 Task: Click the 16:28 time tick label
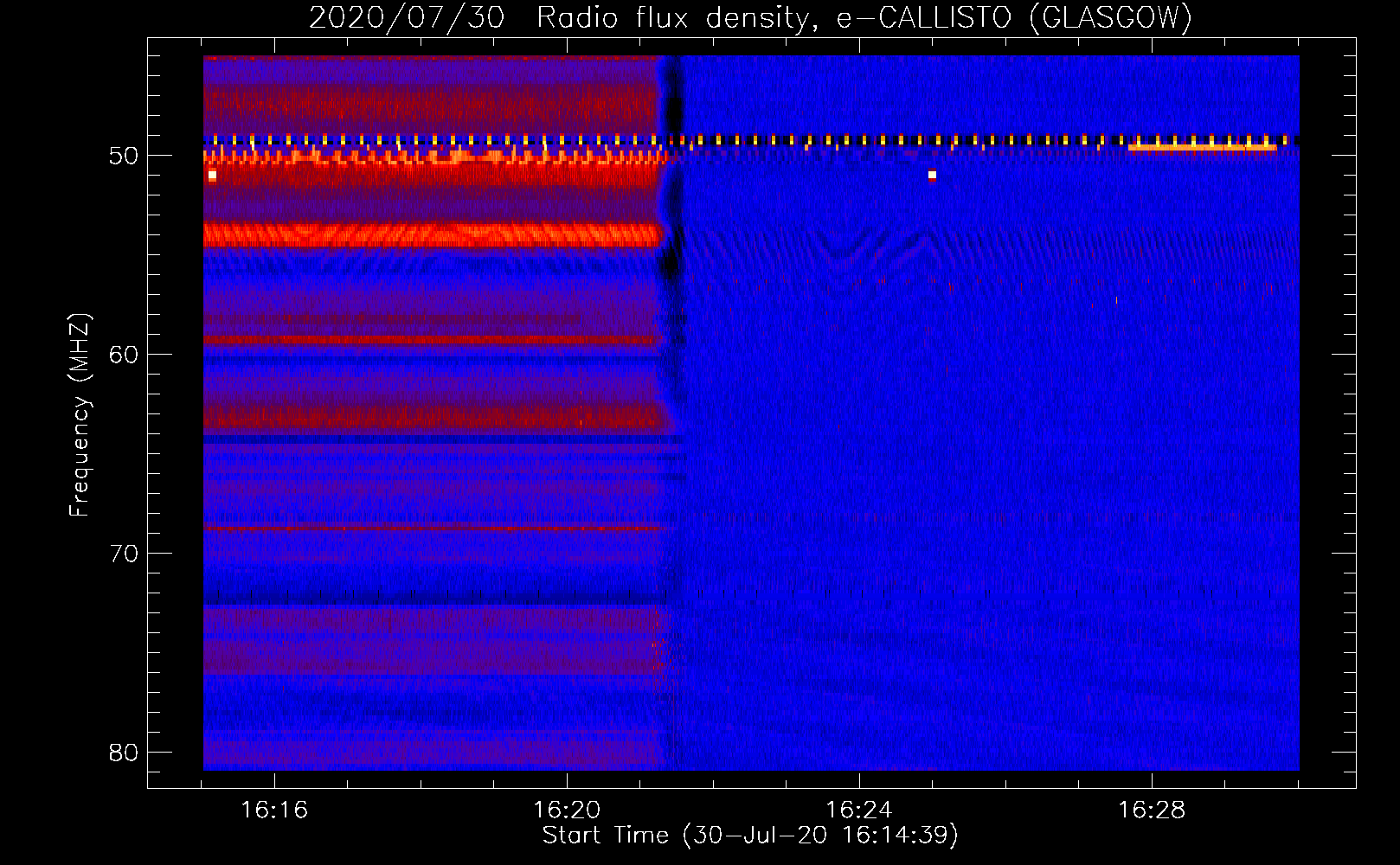[x=1152, y=811]
